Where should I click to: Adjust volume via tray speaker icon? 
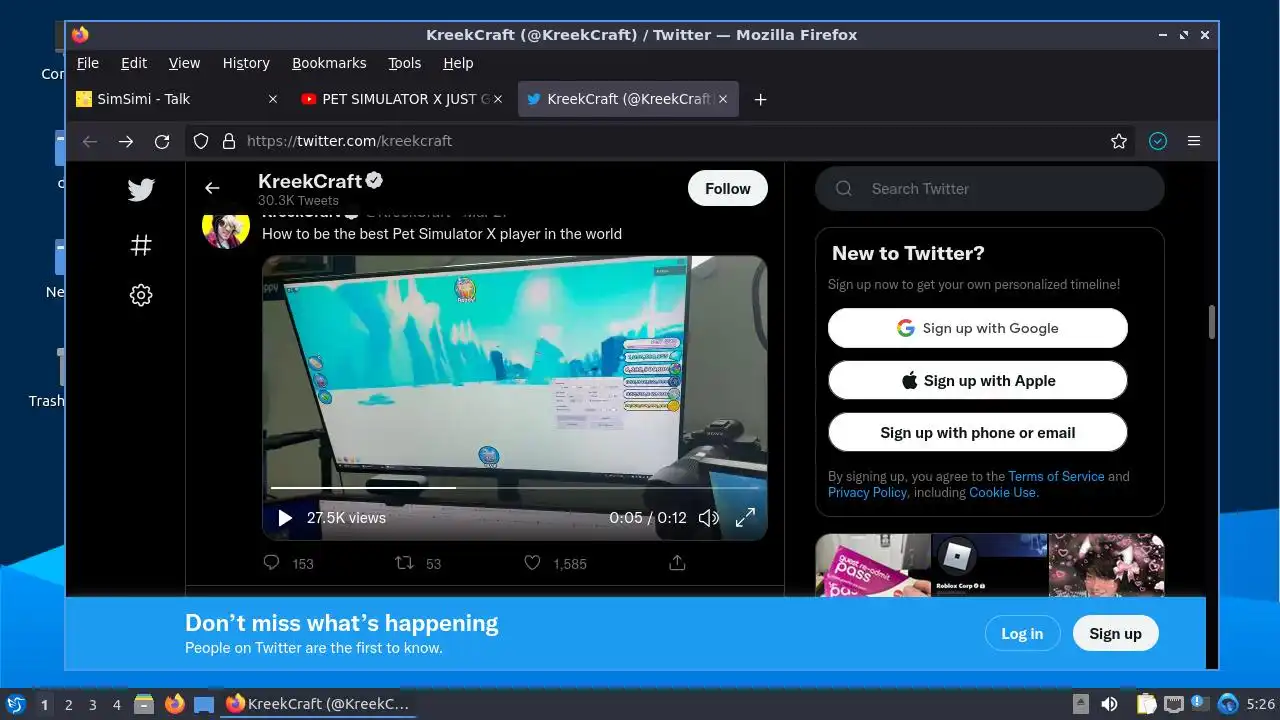1109,704
